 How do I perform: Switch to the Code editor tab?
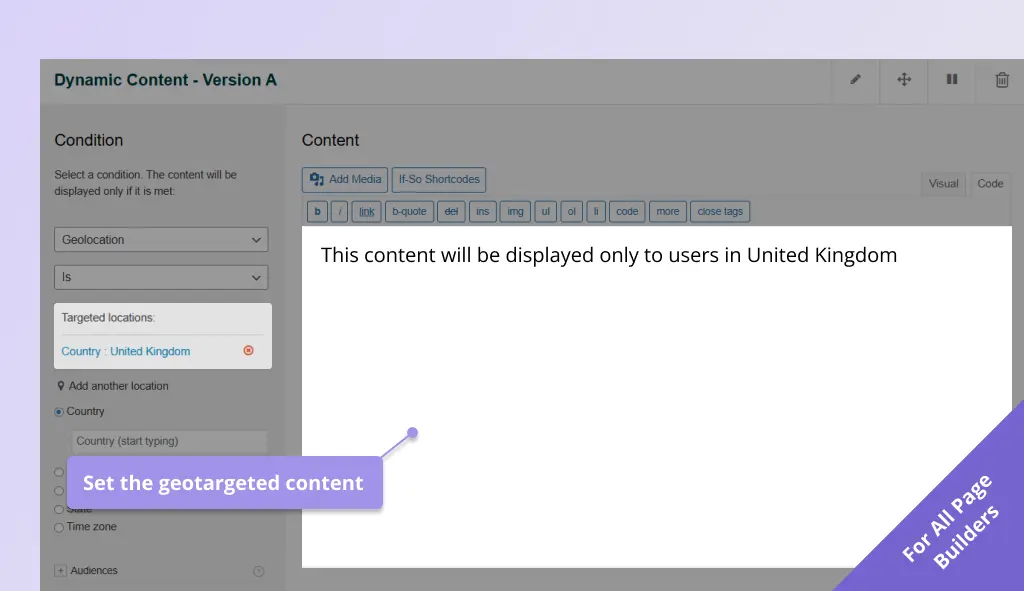click(989, 183)
